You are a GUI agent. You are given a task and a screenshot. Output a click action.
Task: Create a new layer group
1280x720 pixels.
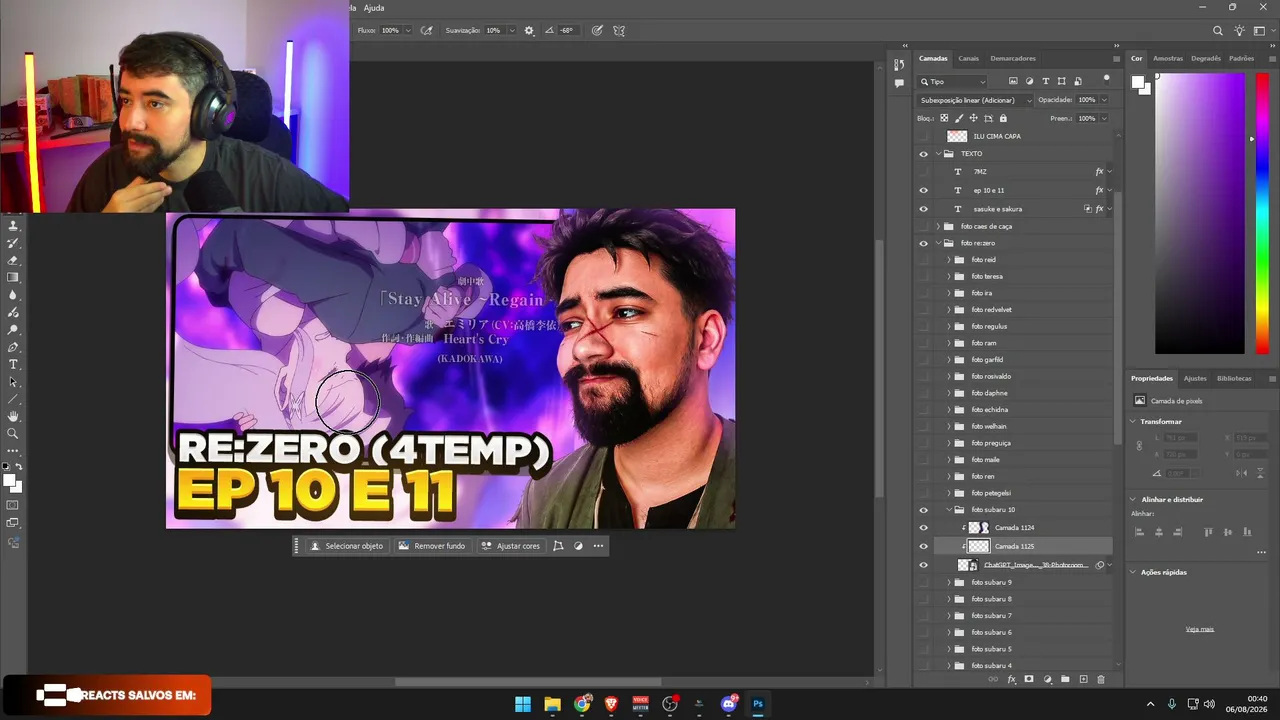(x=1065, y=680)
